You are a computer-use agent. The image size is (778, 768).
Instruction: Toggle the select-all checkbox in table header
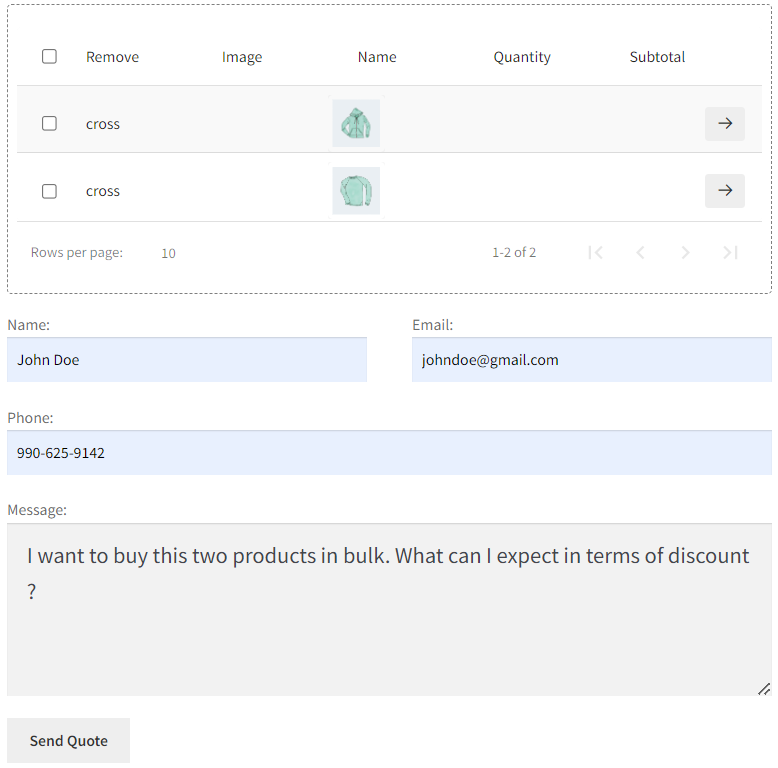[49, 57]
